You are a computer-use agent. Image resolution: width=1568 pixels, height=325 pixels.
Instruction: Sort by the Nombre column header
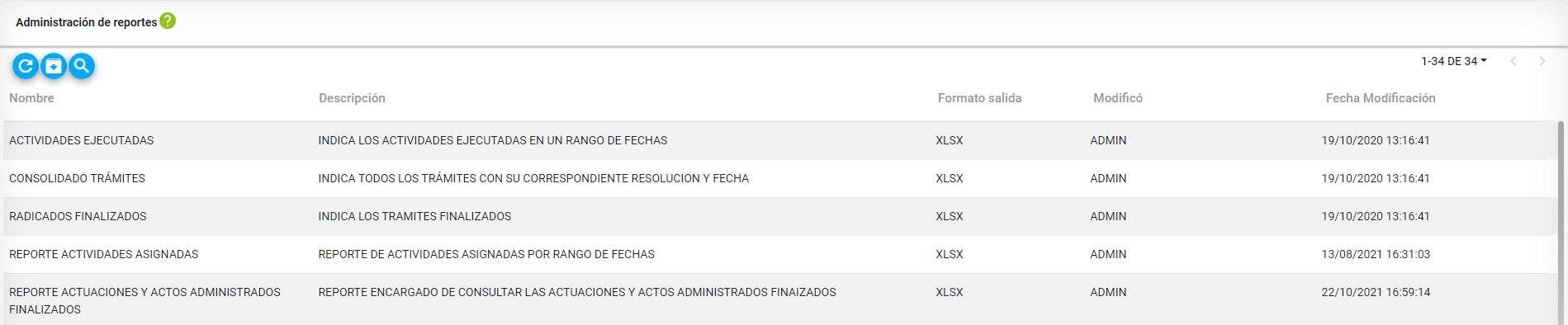[31, 98]
